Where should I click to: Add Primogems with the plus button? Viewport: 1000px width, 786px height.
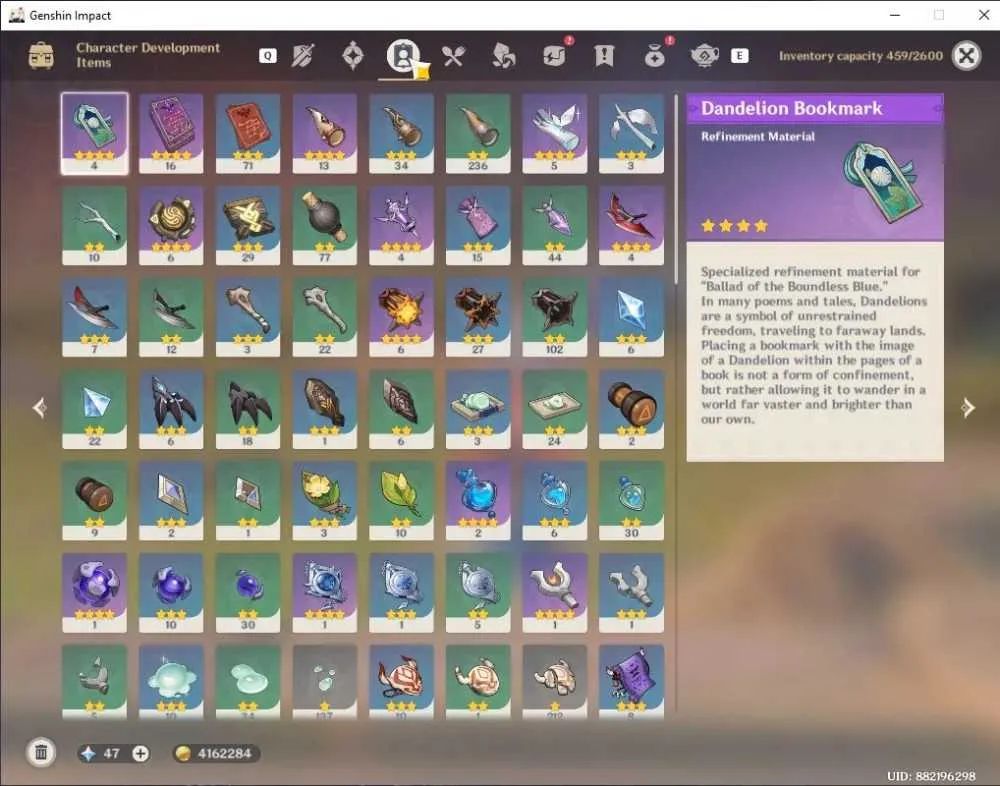(x=140, y=753)
